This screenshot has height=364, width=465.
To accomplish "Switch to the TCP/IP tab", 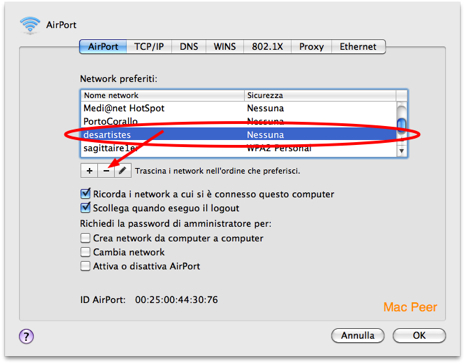I will 149,47.
